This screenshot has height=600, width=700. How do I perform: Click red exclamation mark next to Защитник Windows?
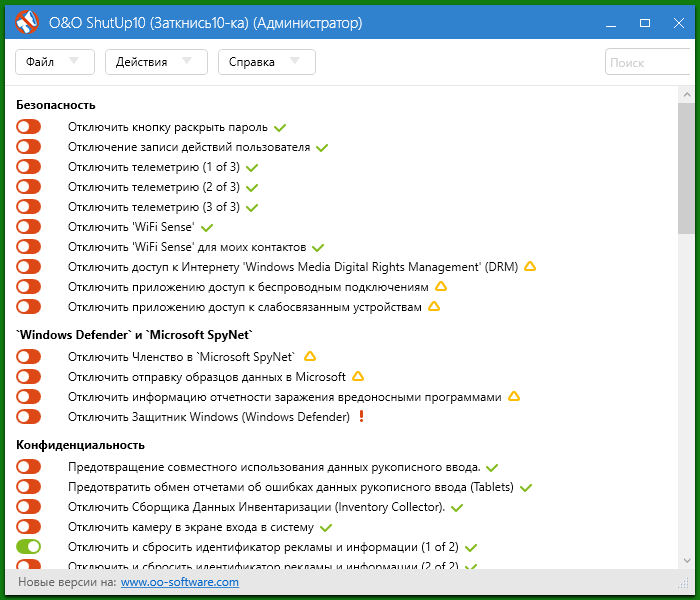(x=361, y=416)
